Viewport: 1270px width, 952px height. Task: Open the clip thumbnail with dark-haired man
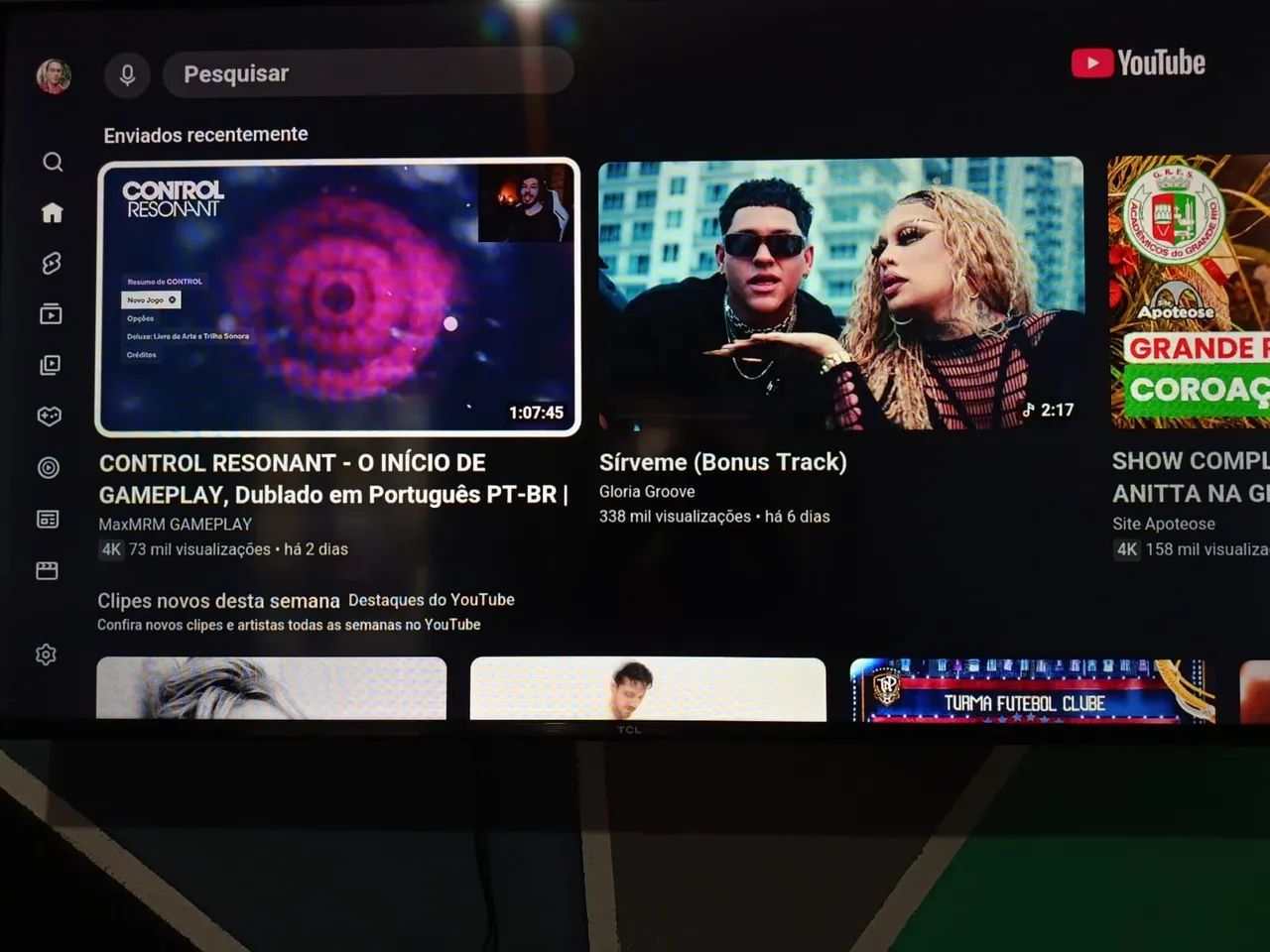[x=648, y=689]
